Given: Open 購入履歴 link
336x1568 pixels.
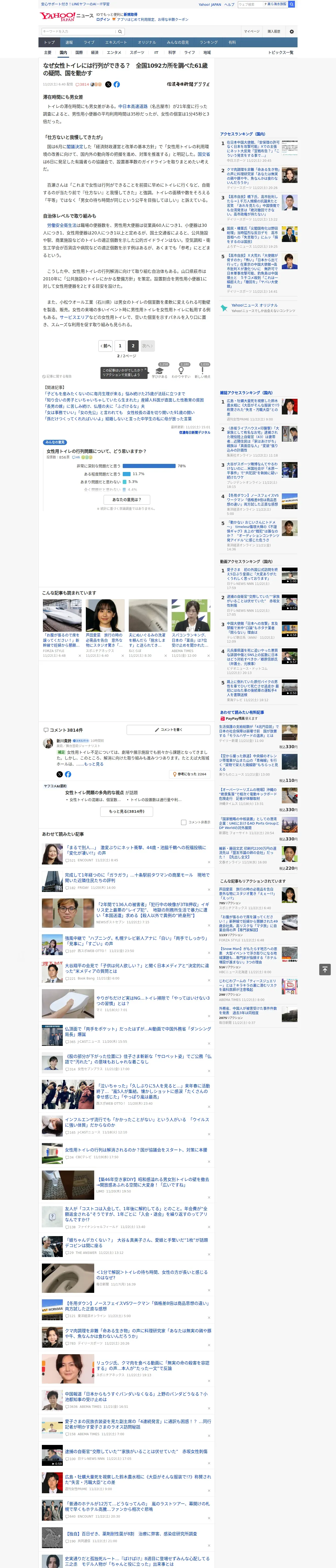Looking at the screenshot, I should tap(274, 32).
